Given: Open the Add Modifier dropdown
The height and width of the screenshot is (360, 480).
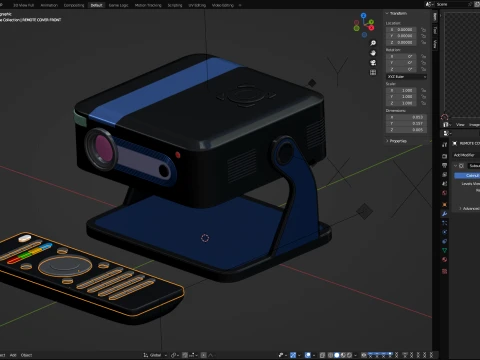Looking at the screenshot, I should click(466, 155).
